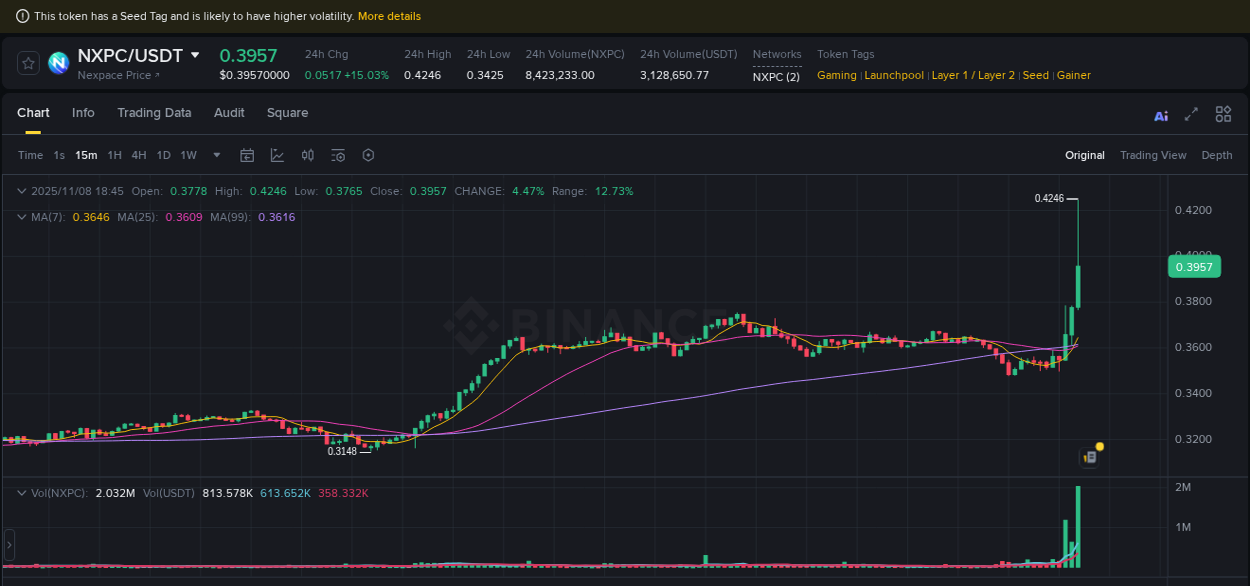Open chart settings via hexagon icon

[368, 155]
